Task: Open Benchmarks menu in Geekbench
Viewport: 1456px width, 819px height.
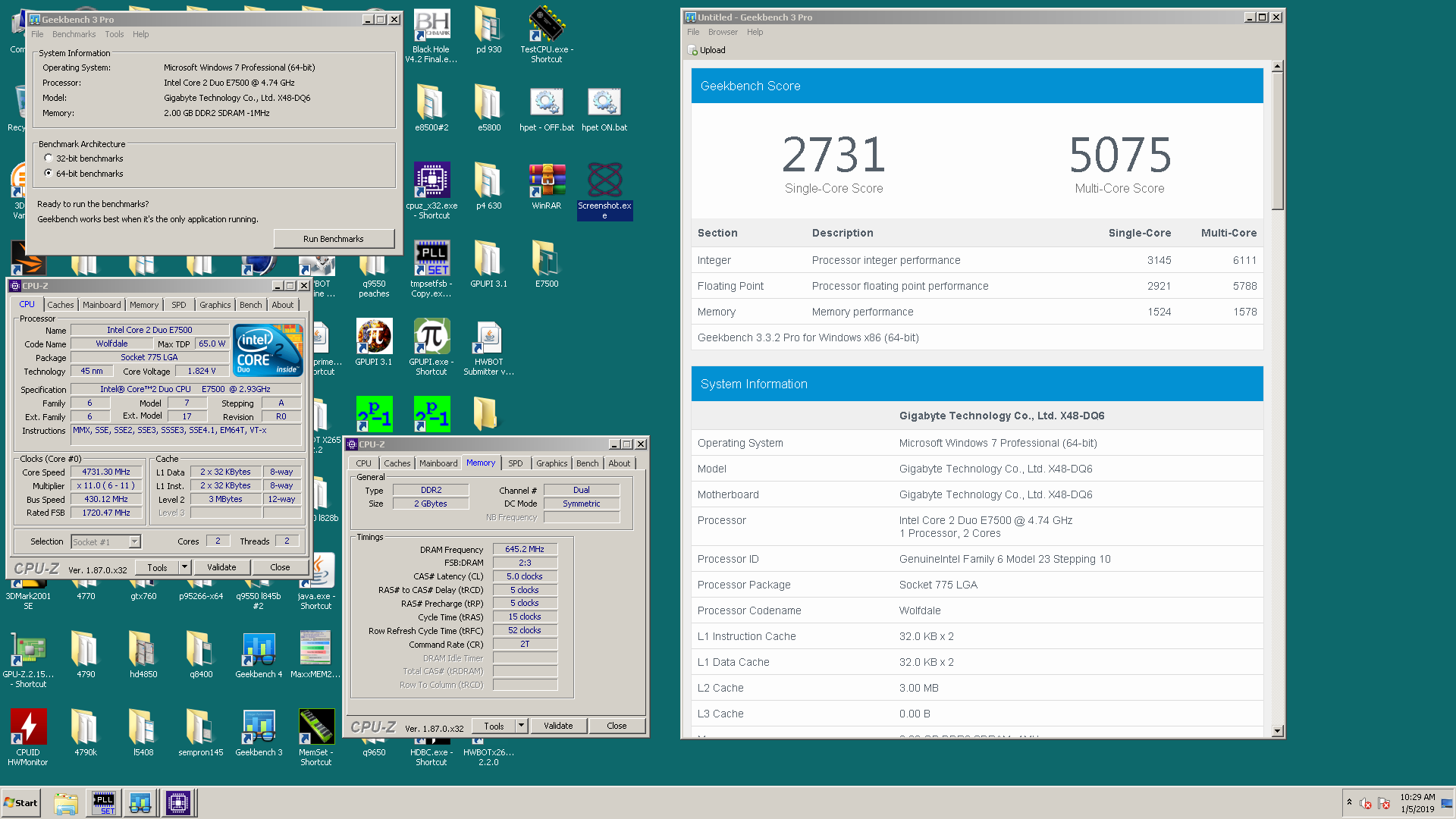Action: click(x=74, y=34)
